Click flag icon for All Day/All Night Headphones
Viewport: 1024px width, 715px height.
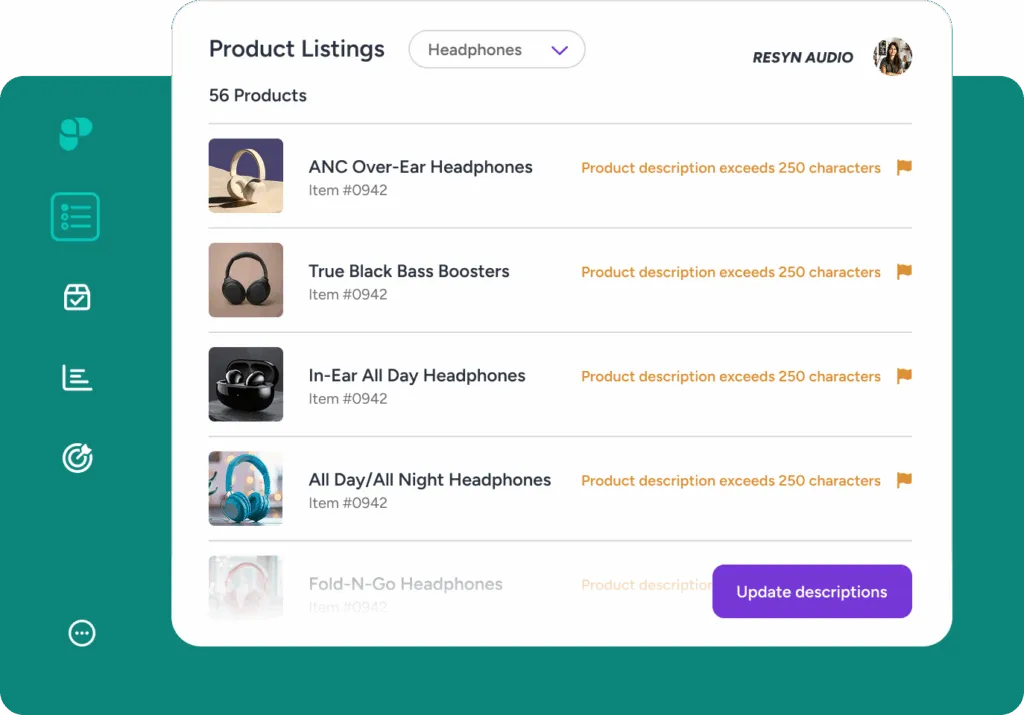[x=904, y=480]
